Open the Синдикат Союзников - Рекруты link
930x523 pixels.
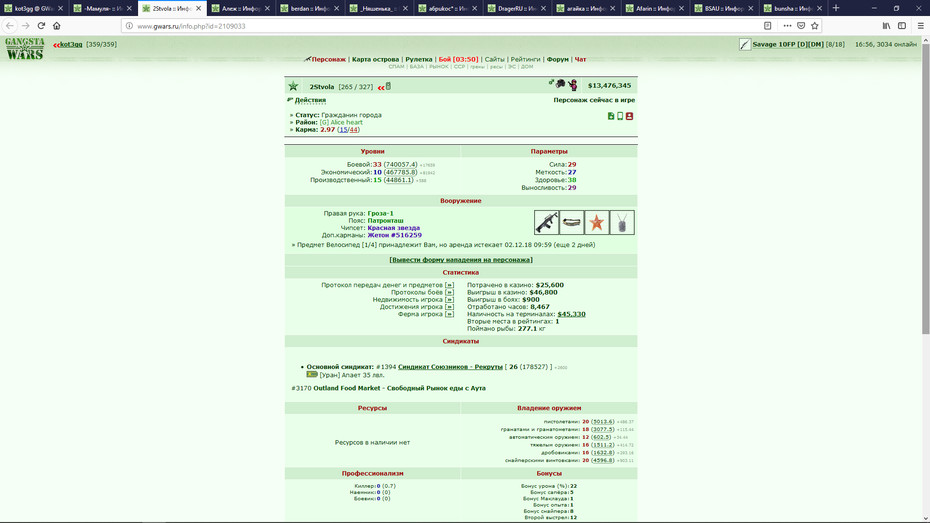[x=450, y=367]
